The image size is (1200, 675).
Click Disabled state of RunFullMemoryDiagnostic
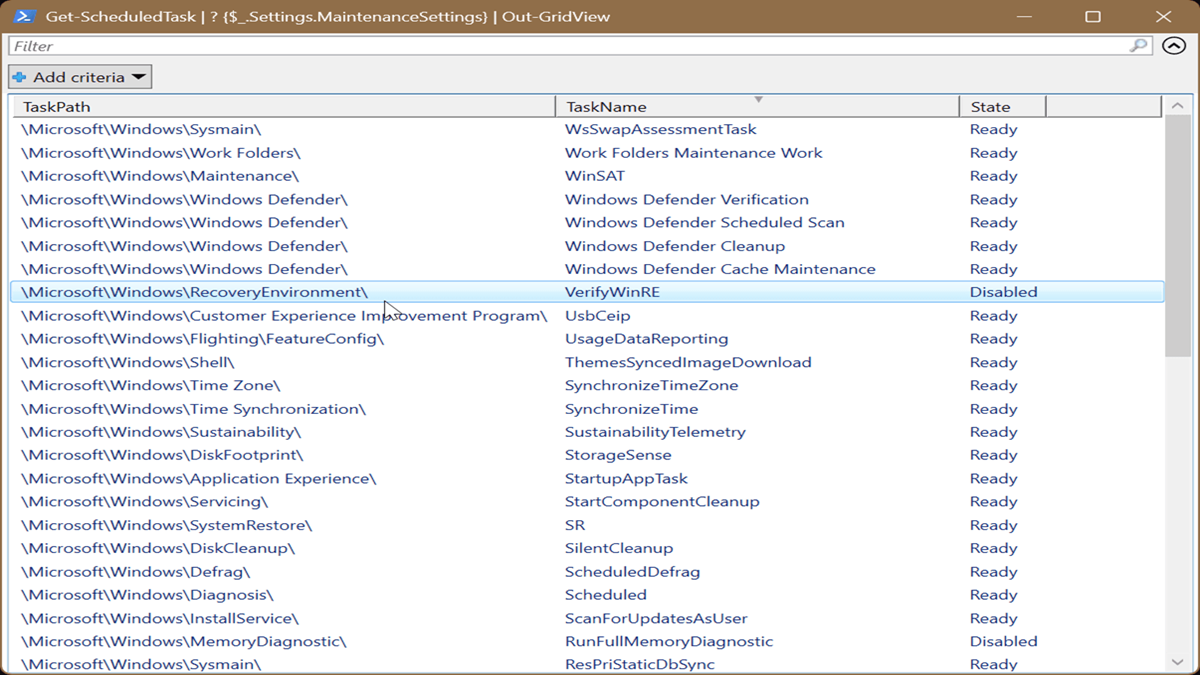click(x=1004, y=641)
